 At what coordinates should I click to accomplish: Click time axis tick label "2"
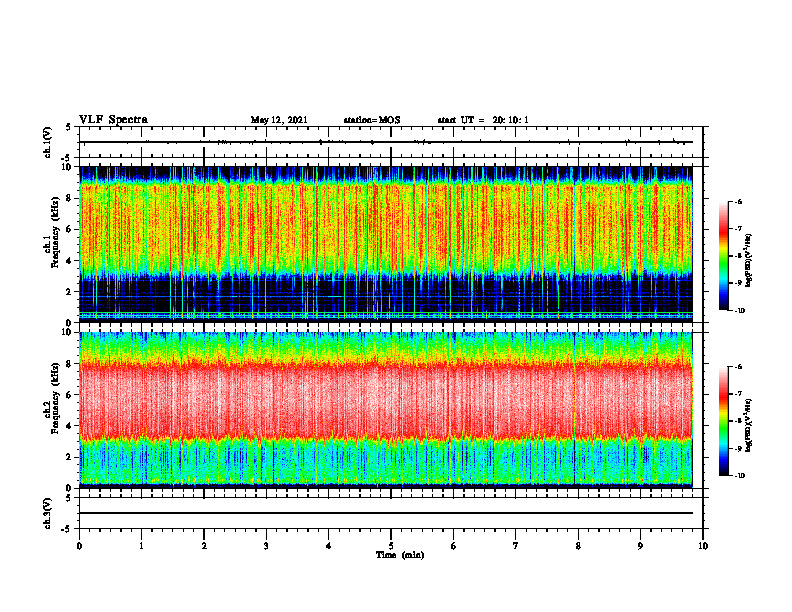[204, 546]
